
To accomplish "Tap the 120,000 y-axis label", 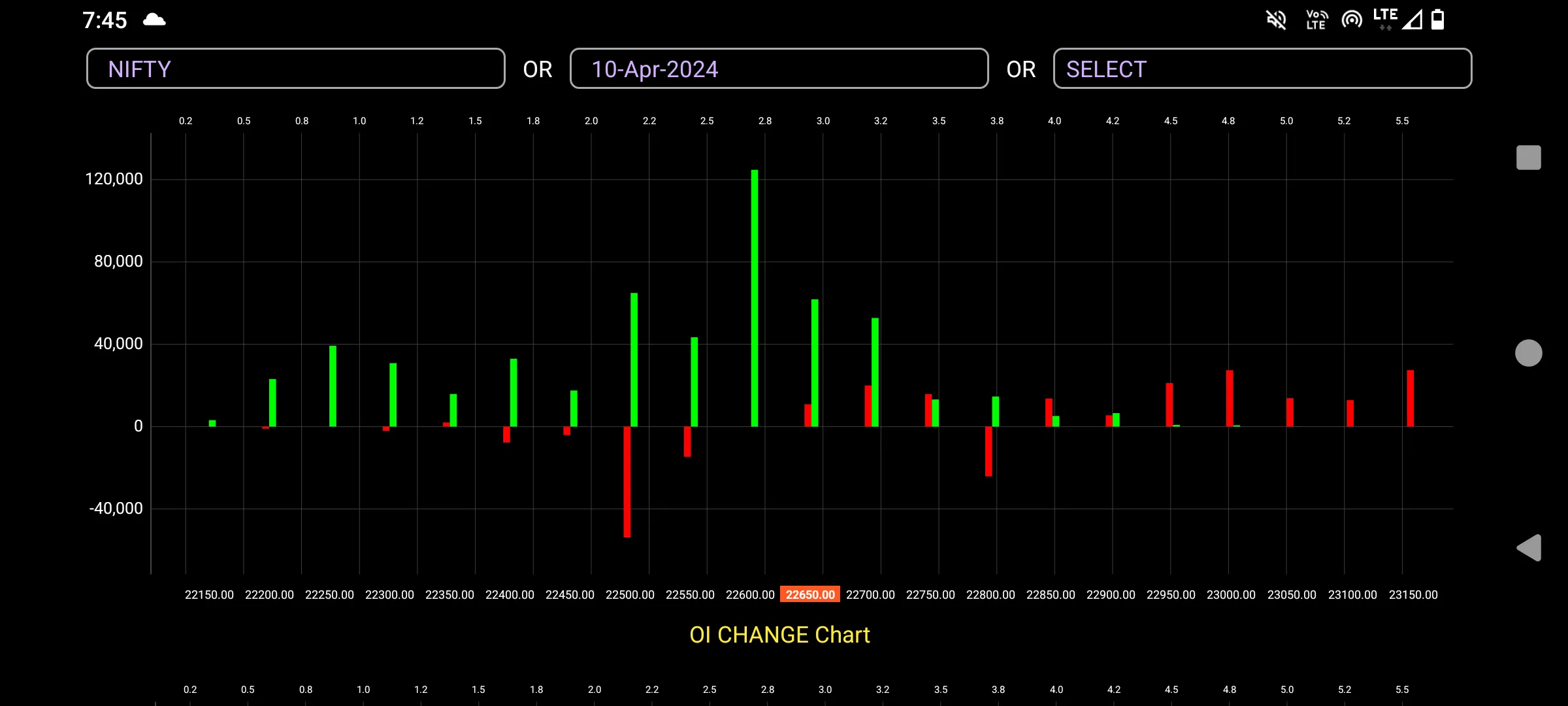I will (x=114, y=179).
